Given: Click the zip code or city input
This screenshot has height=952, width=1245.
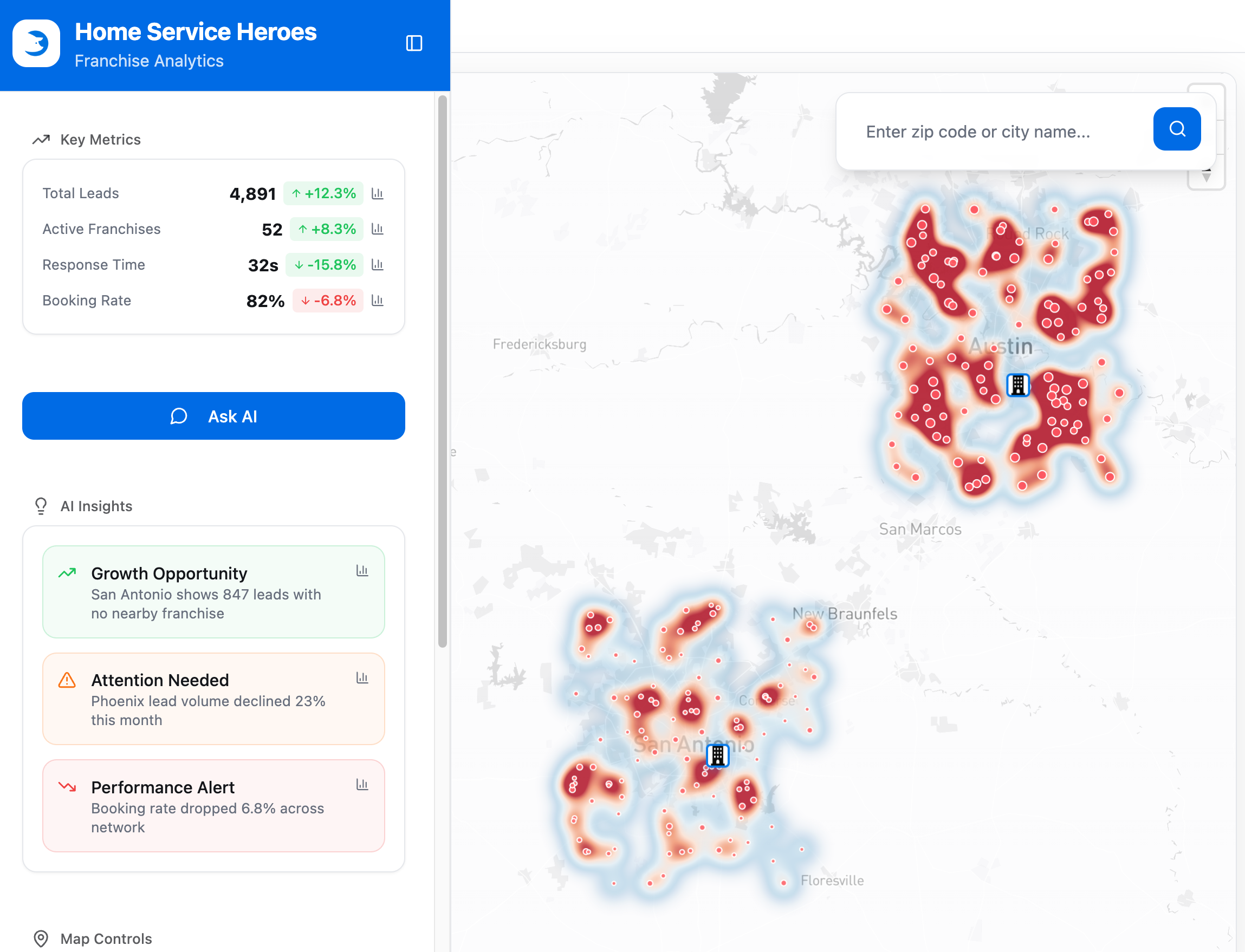Looking at the screenshot, I should click(x=998, y=132).
